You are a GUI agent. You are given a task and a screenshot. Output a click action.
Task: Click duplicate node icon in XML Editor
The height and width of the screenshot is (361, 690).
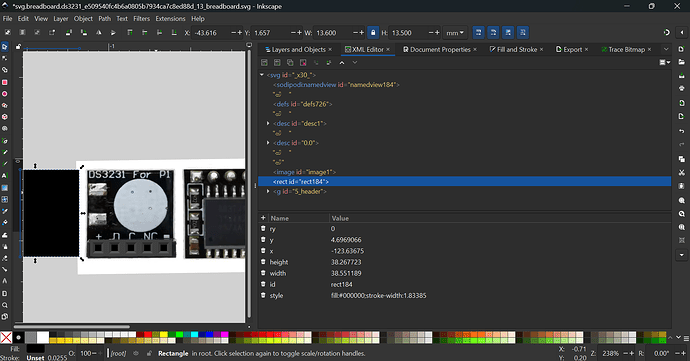pos(290,63)
